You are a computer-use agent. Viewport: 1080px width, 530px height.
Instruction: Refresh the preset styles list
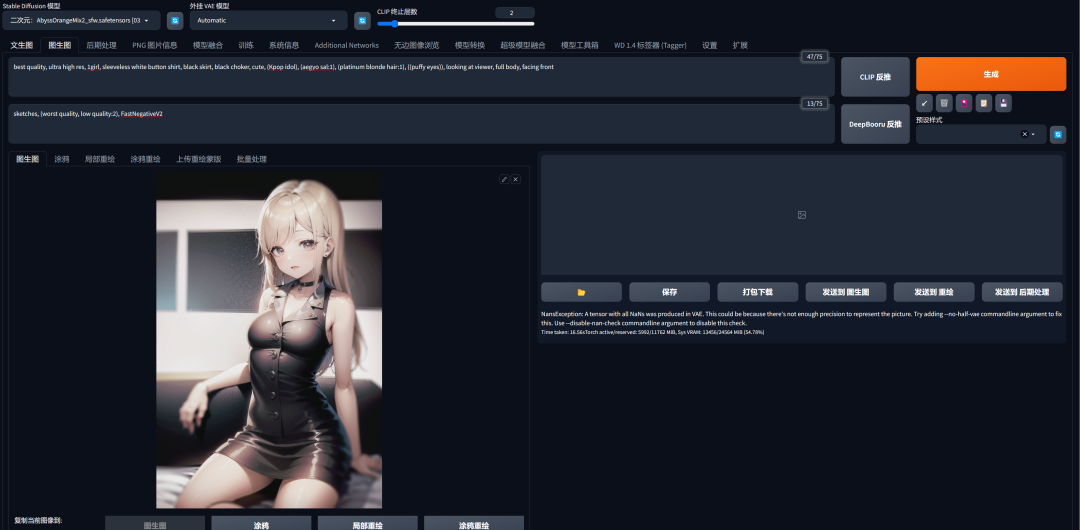coord(1058,134)
